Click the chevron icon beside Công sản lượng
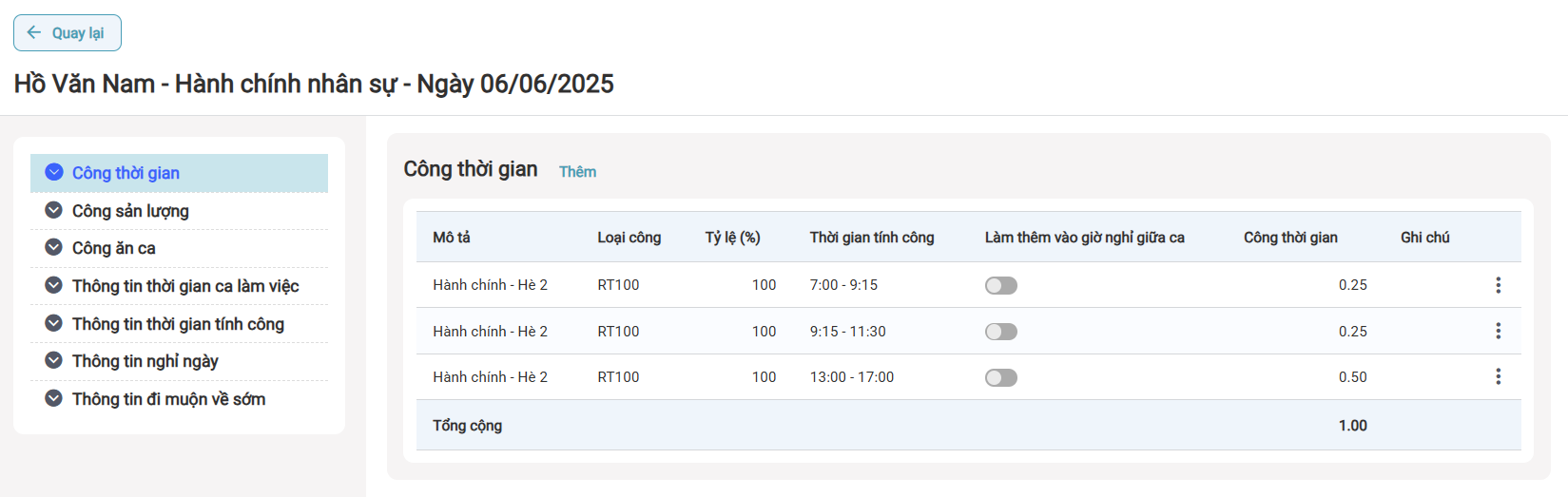 click(54, 210)
